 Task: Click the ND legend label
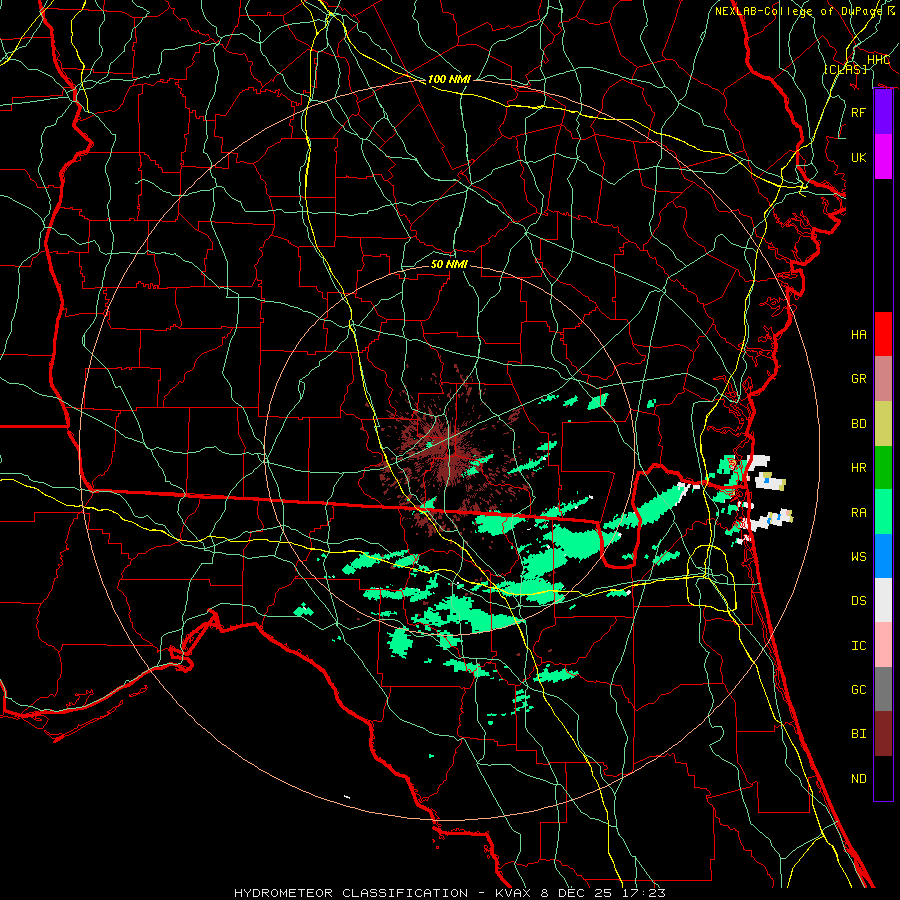pyautogui.click(x=859, y=779)
